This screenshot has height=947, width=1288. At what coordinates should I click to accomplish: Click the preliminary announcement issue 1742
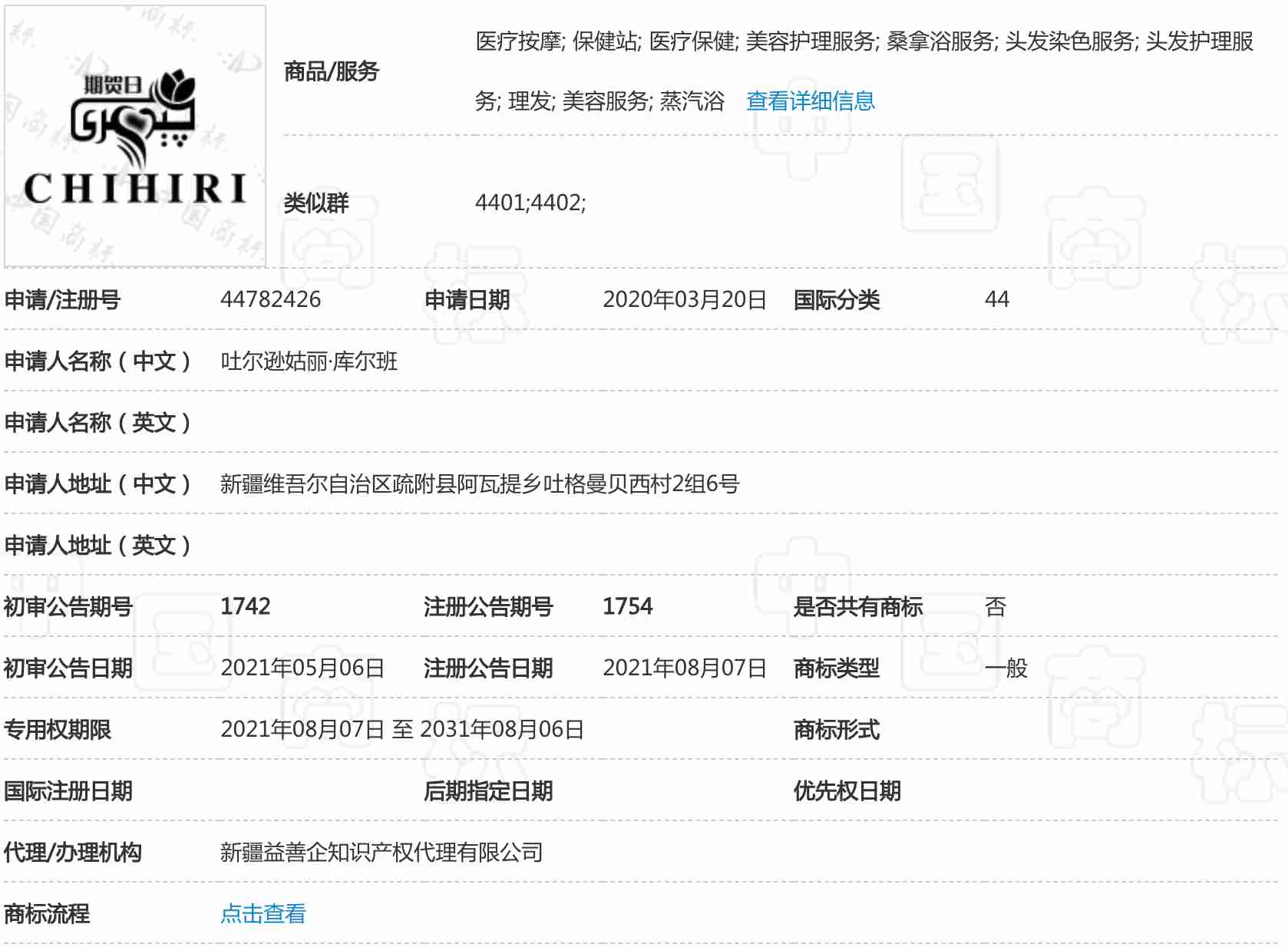point(245,606)
